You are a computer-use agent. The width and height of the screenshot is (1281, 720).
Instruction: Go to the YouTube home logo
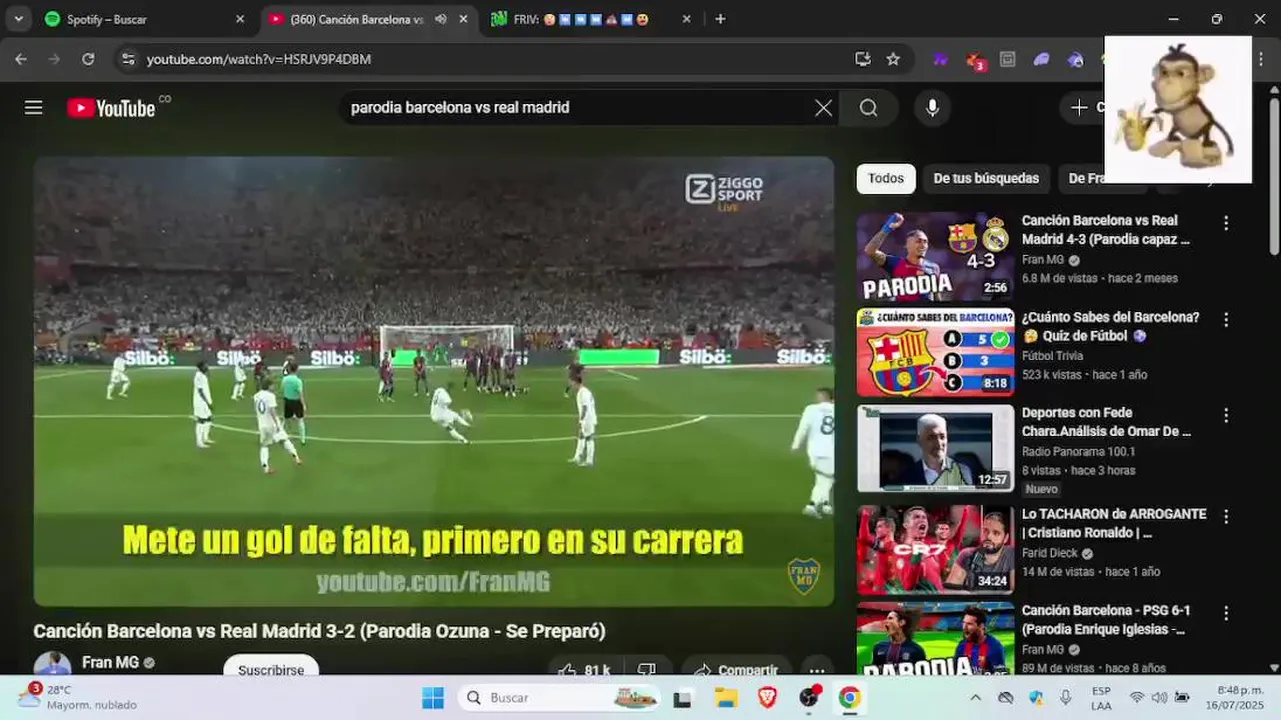[111, 108]
